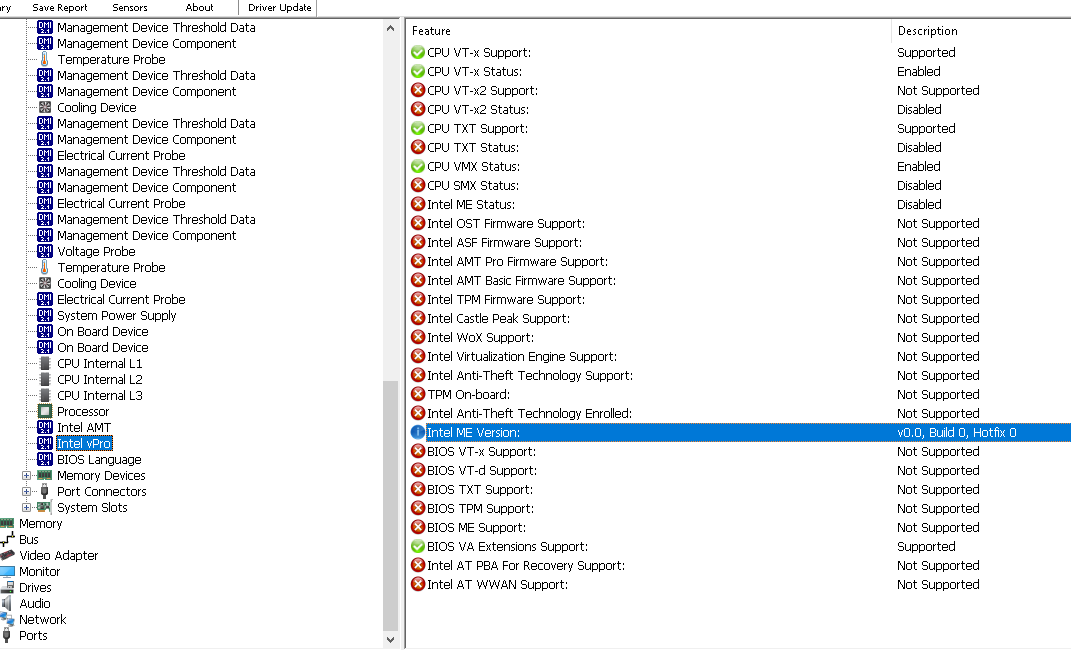
Task: Select the Intel OST Firmware Support row
Action: point(739,223)
